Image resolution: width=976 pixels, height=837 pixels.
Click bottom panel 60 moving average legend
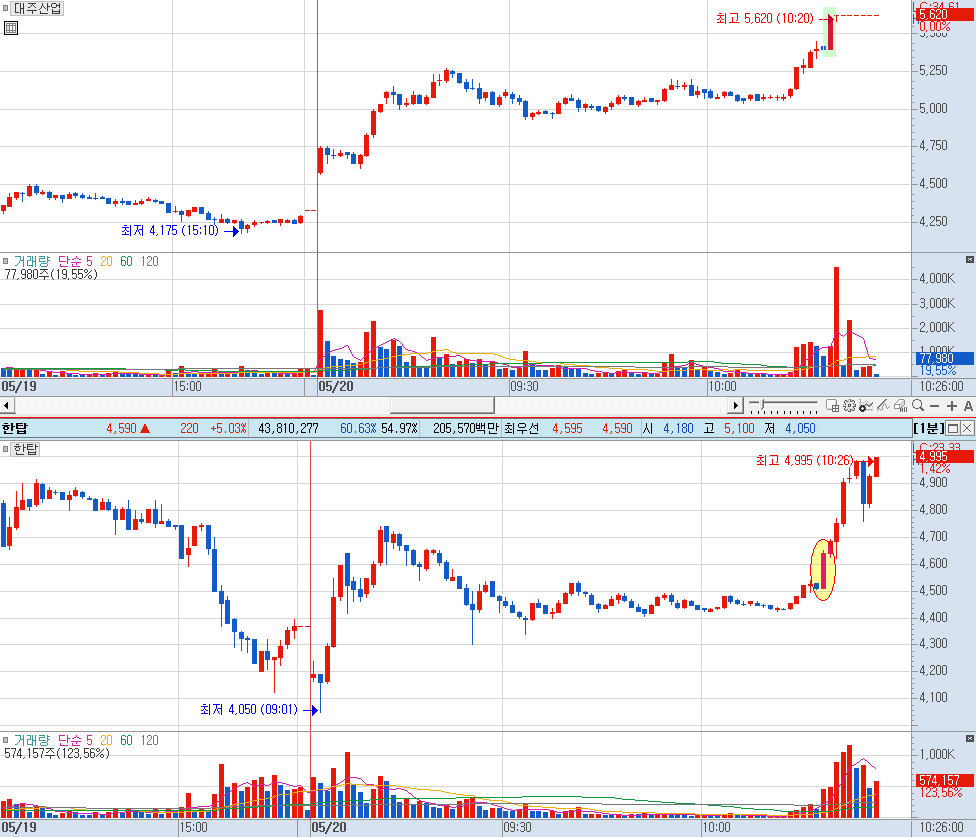126,741
